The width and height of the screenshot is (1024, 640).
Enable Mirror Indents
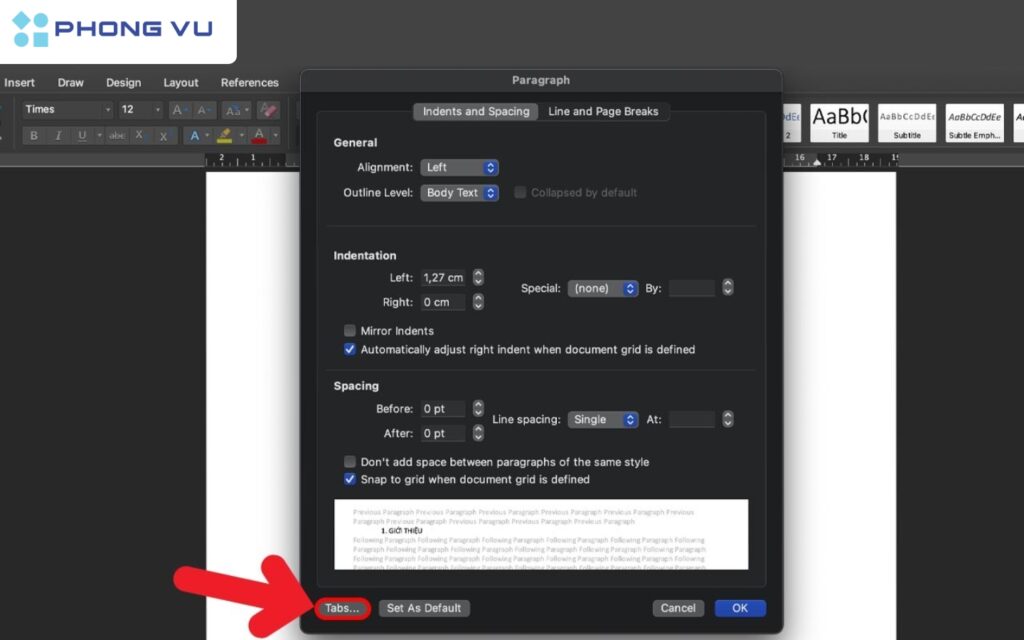[351, 330]
